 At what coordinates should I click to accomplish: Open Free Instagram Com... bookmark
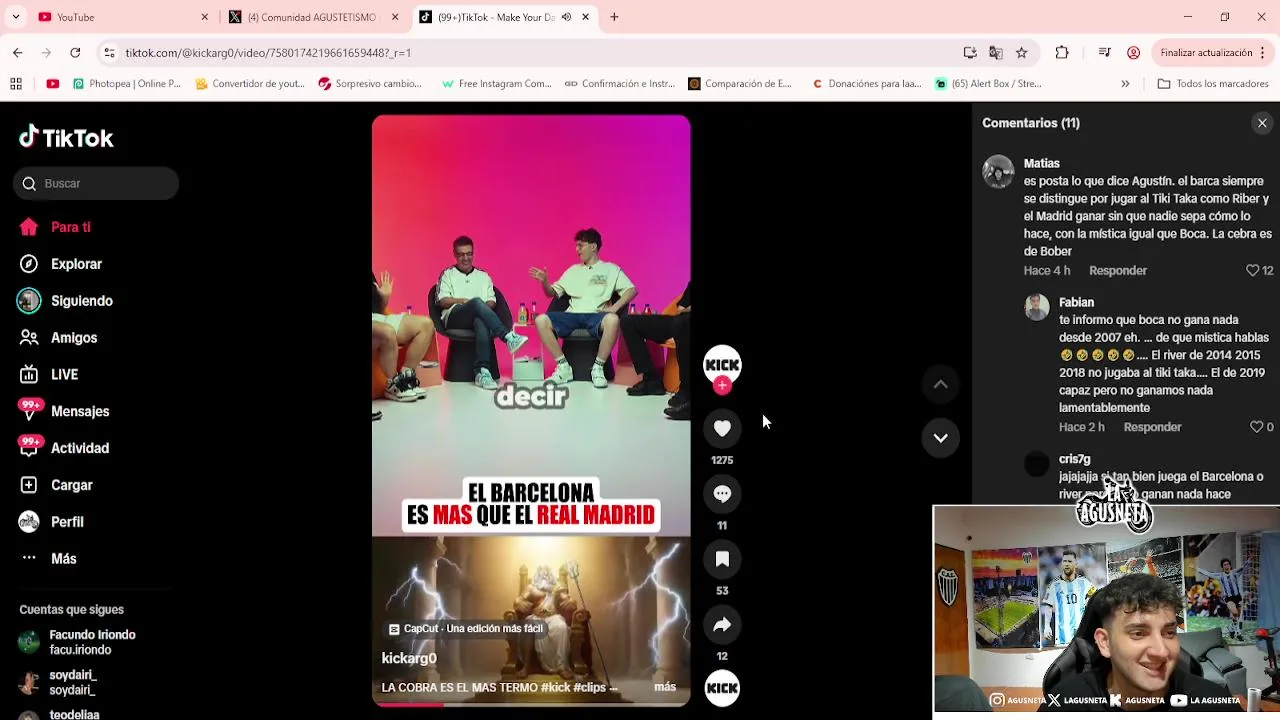496,84
